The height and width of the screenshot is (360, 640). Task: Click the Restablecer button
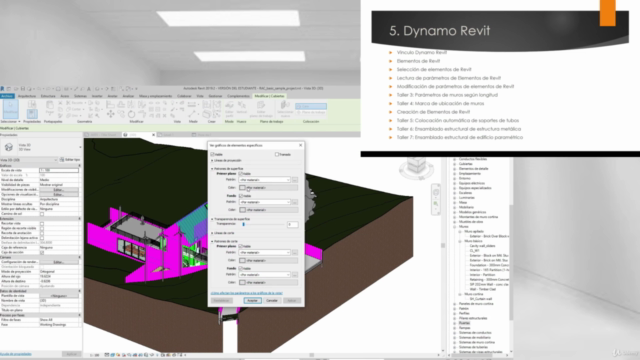coord(222,300)
